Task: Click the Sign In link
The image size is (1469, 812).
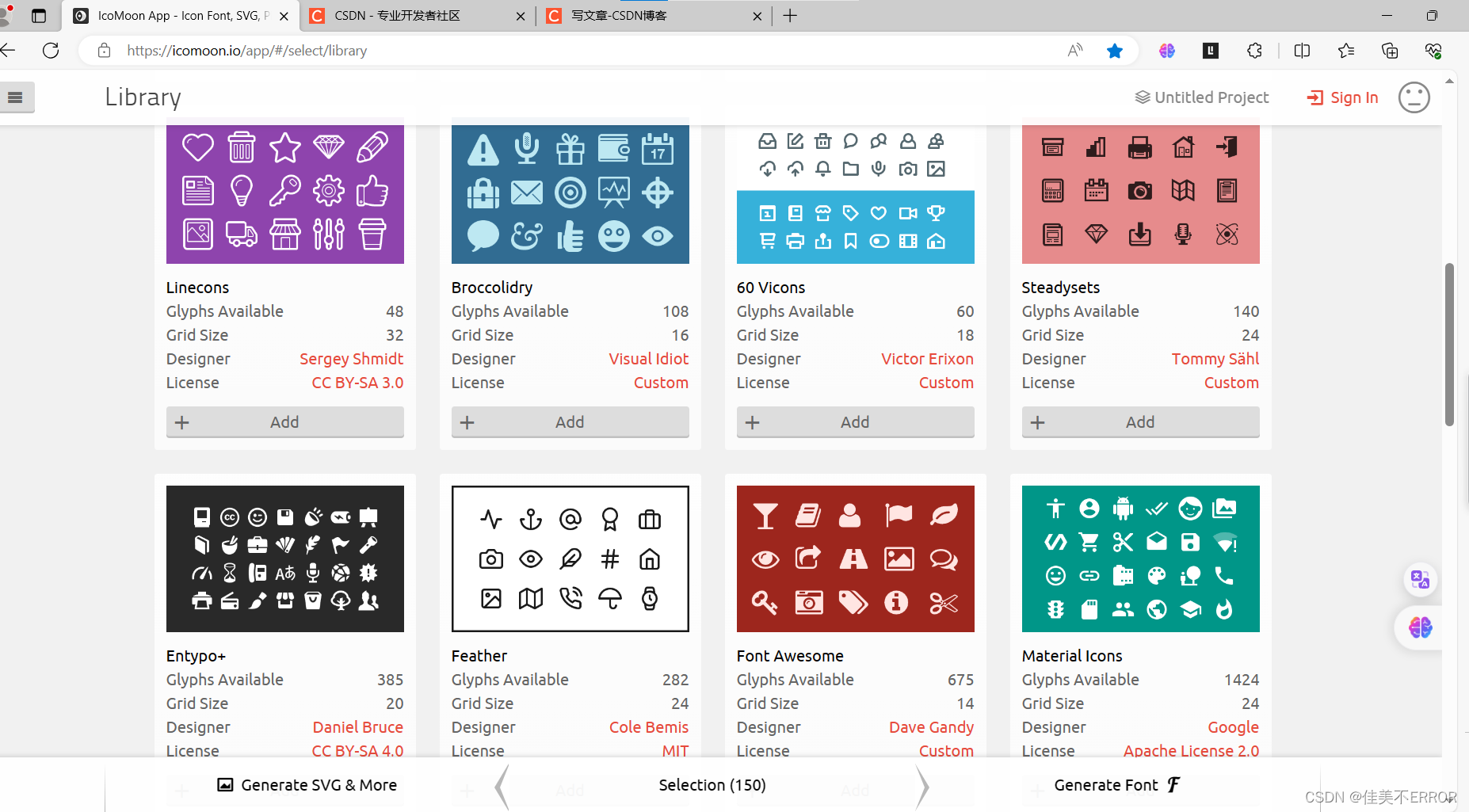Action: pos(1342,97)
